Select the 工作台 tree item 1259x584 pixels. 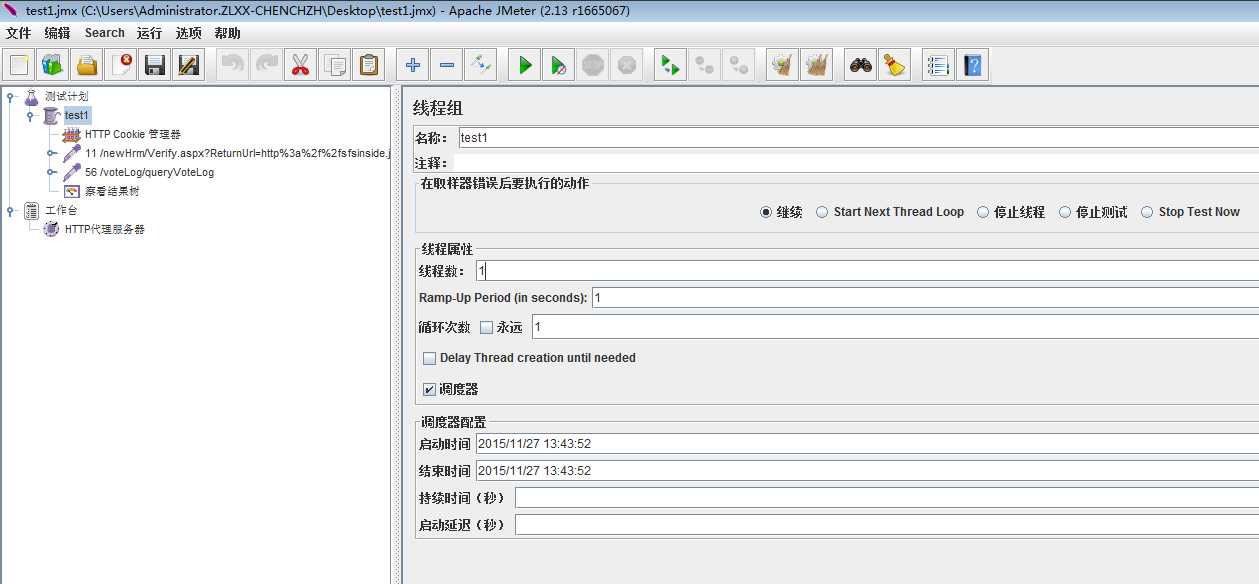(x=61, y=210)
